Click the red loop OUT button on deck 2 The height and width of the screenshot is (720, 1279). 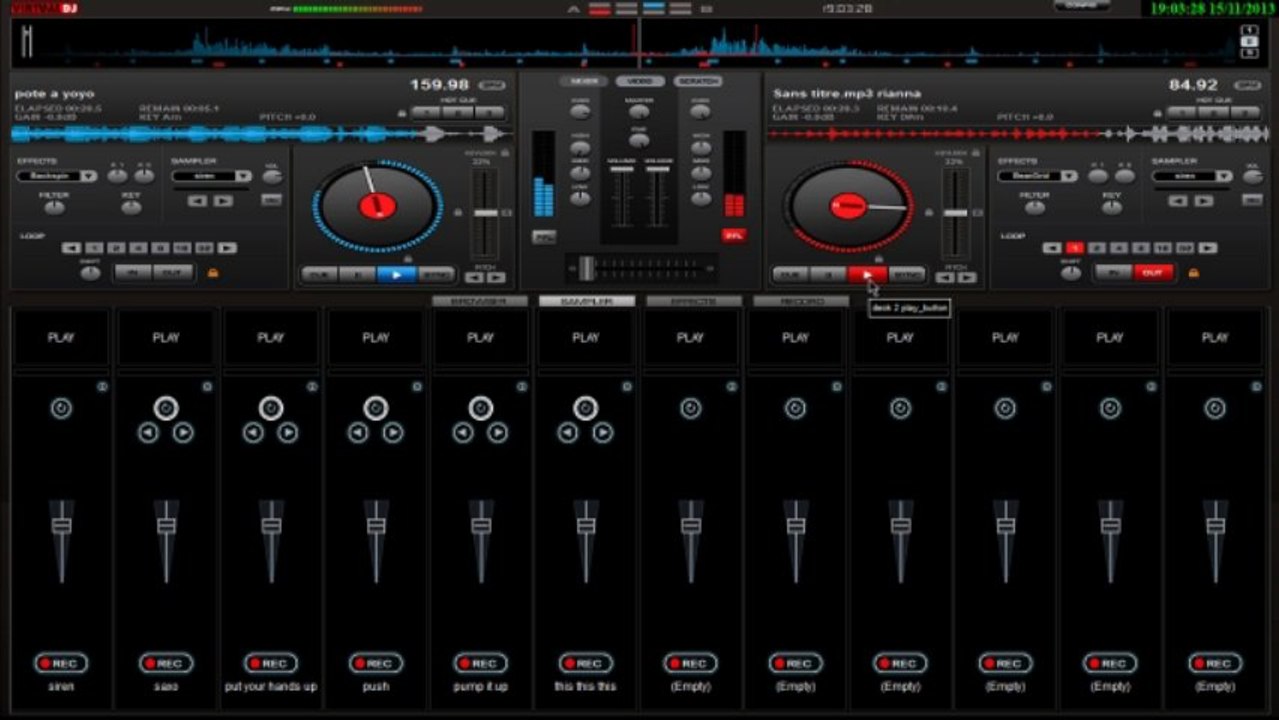(1154, 272)
